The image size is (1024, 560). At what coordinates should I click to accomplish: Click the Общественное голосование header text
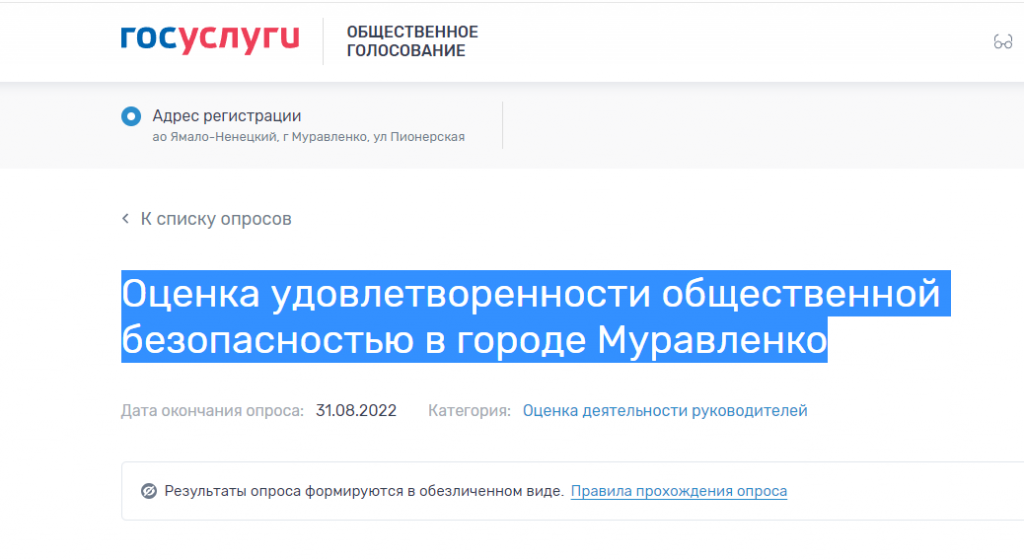[412, 41]
